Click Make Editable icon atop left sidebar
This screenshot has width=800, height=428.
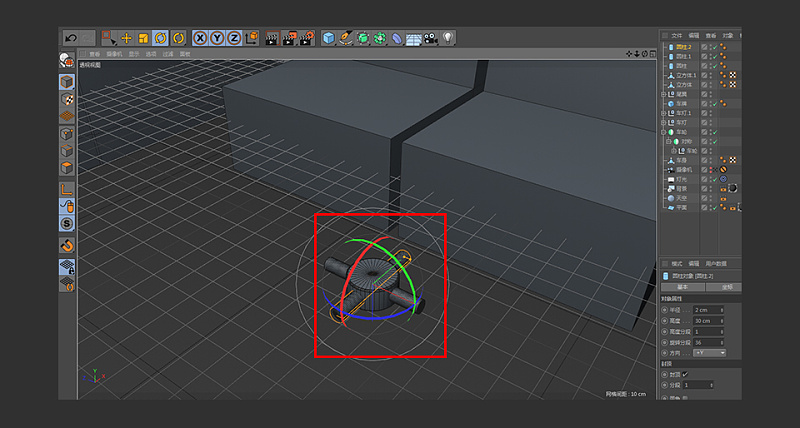click(x=67, y=60)
